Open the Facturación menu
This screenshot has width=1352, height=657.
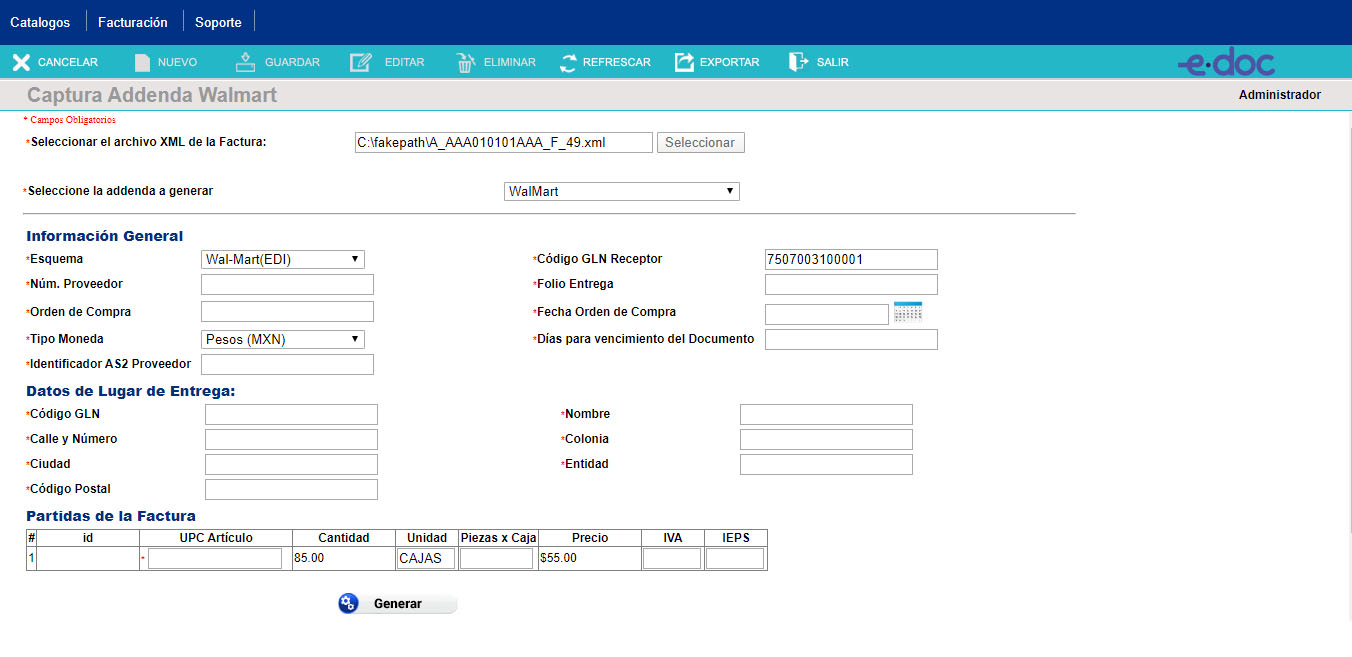click(133, 22)
